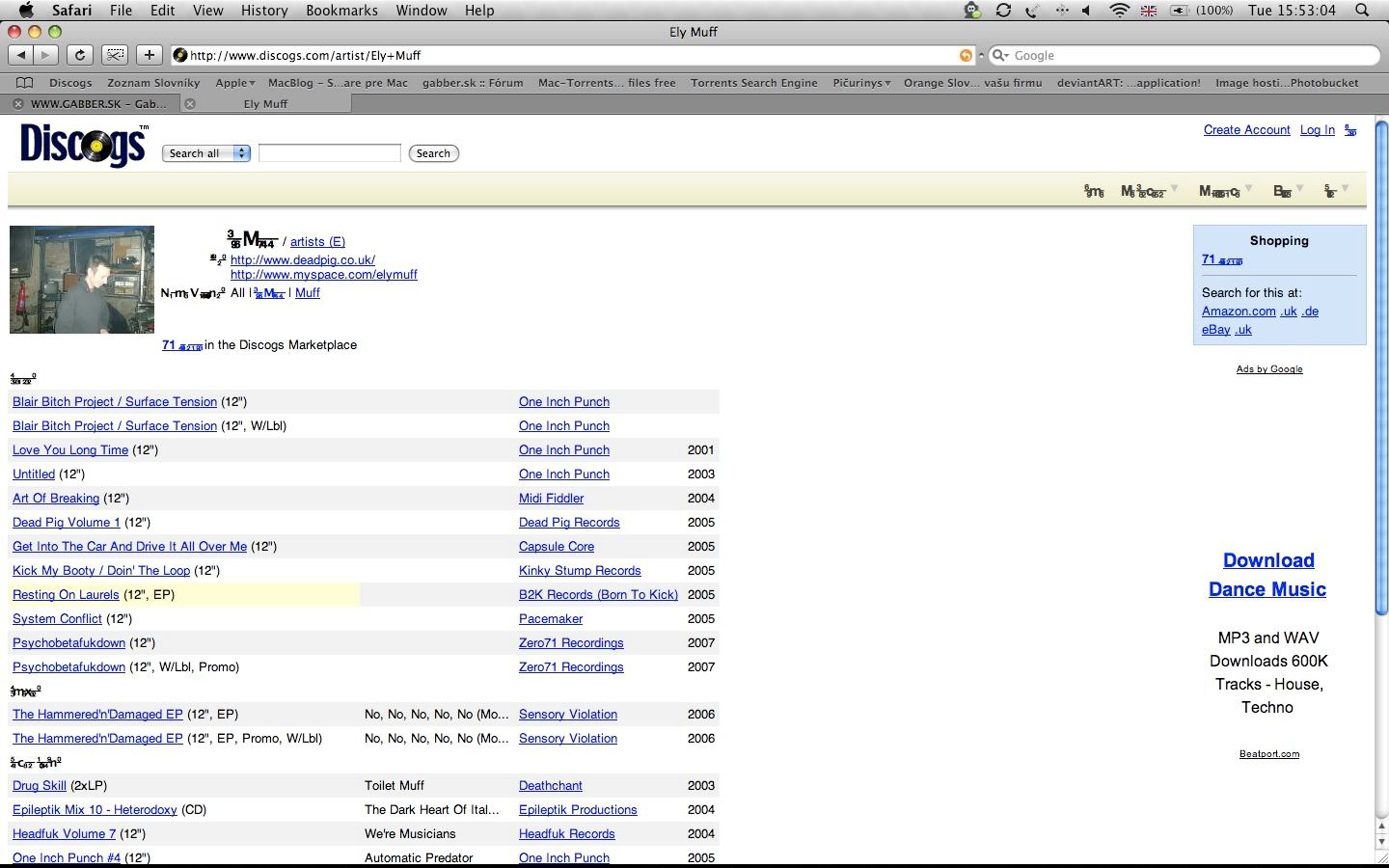Click the 'Download Dance Music' ad link
1389x868 pixels.
click(1267, 575)
